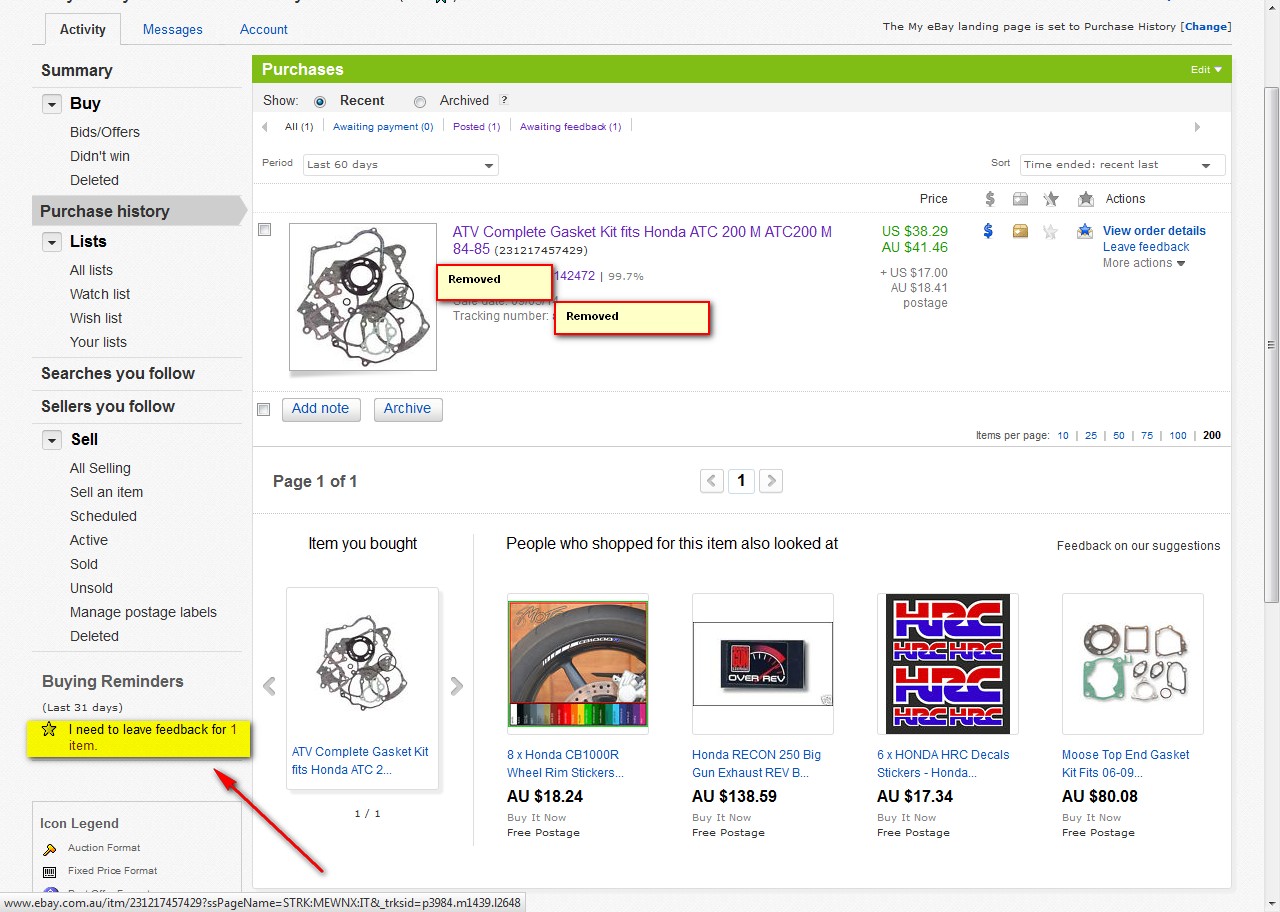Screen dimensions: 1280x912
Task: Go to next page arrow in pagination
Action: coord(770,481)
